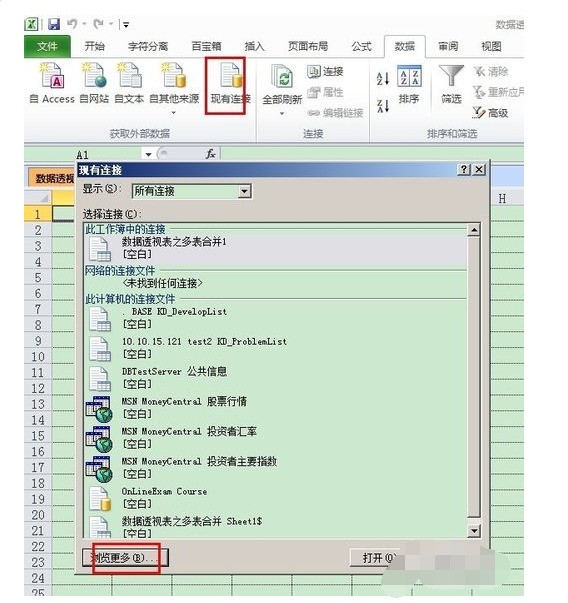Screen dimensions: 568x603
Task: Switch to the 开始 ribbon tab
Action: pyautogui.click(x=95, y=47)
